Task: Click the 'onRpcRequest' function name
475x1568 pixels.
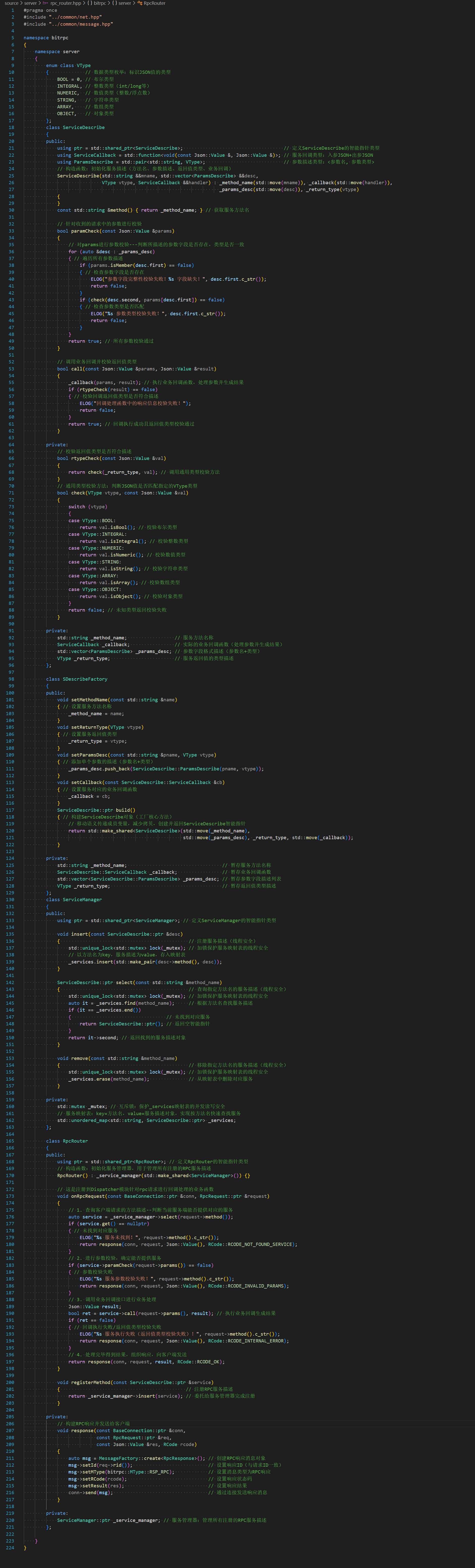Action: click(88, 1196)
